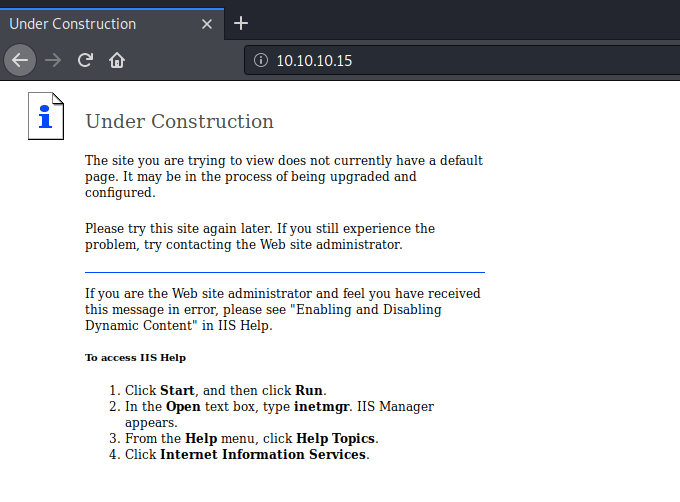680x502 pixels.
Task: Click the bold word Run in step 1
Action: 309,390
